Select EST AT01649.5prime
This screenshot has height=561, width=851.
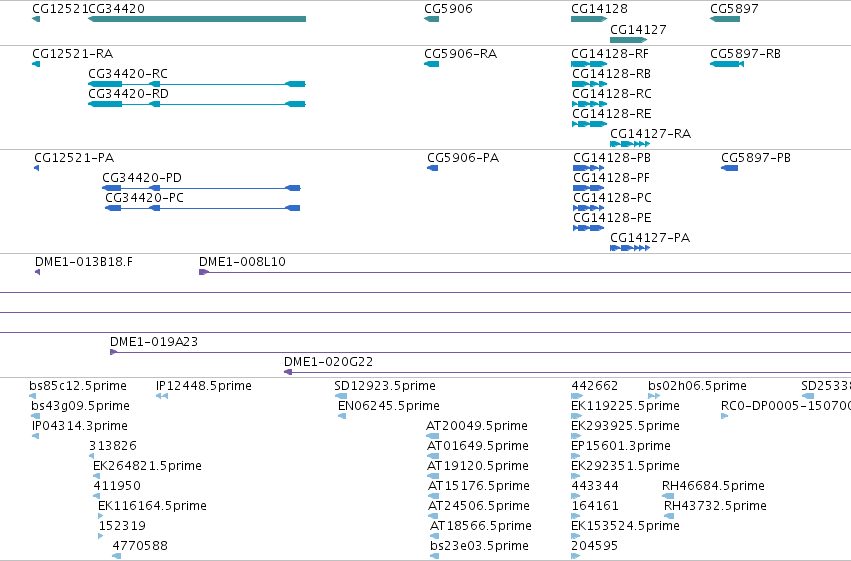[x=433, y=456]
